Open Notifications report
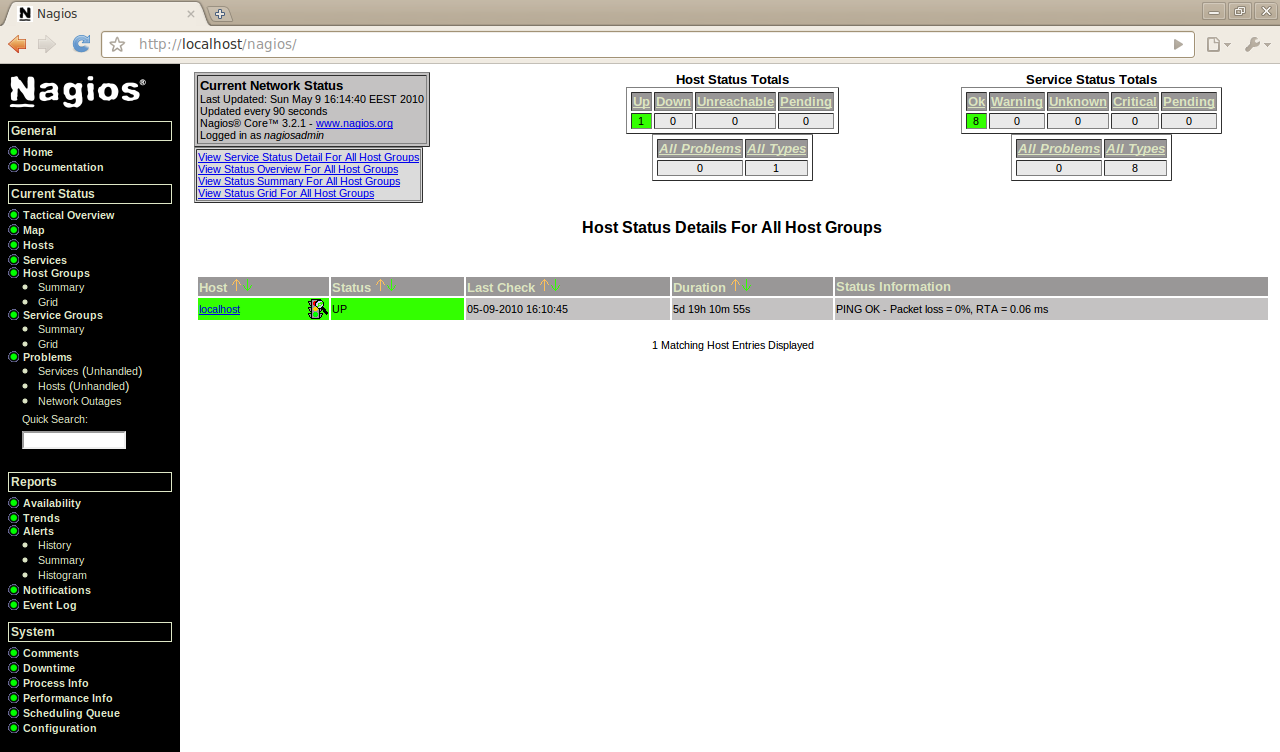The image size is (1280, 752). (x=57, y=590)
